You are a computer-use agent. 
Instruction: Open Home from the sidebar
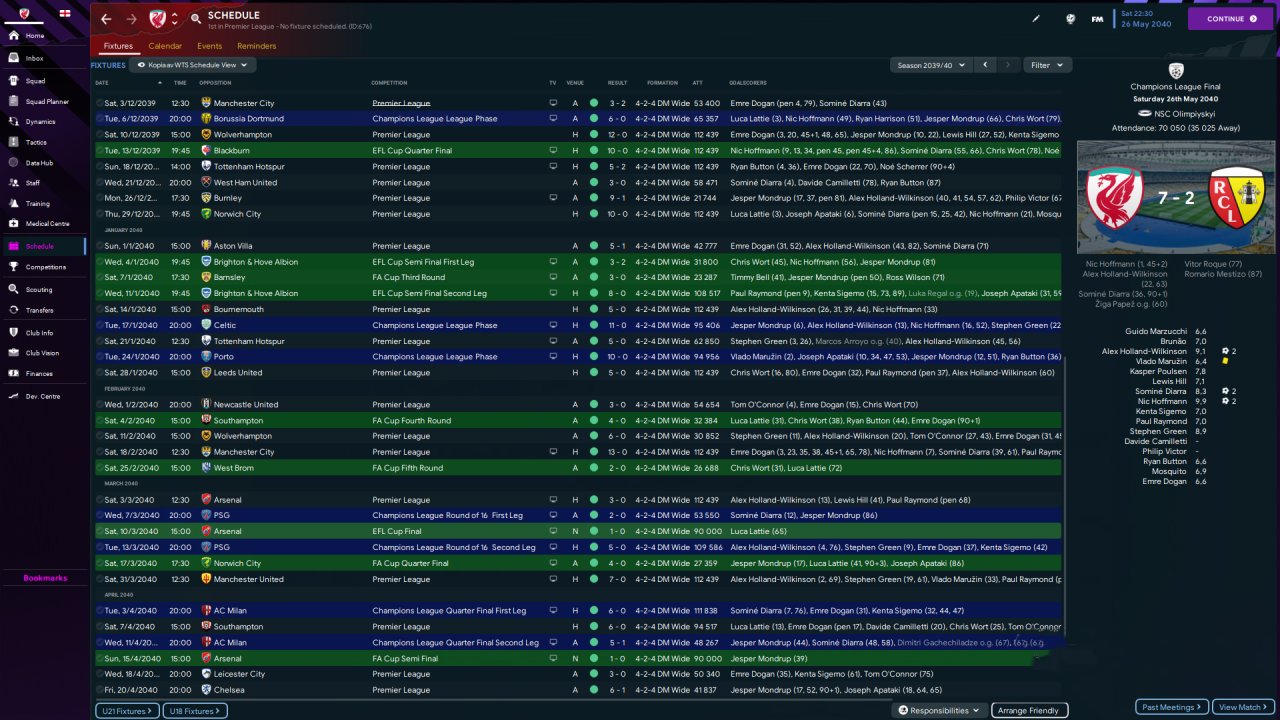point(35,36)
